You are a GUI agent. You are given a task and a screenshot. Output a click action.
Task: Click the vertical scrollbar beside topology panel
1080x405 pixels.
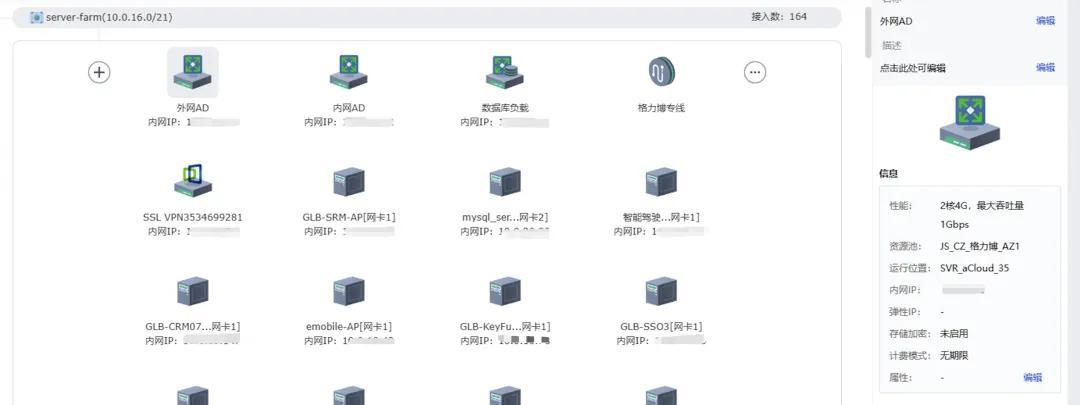(869, 31)
